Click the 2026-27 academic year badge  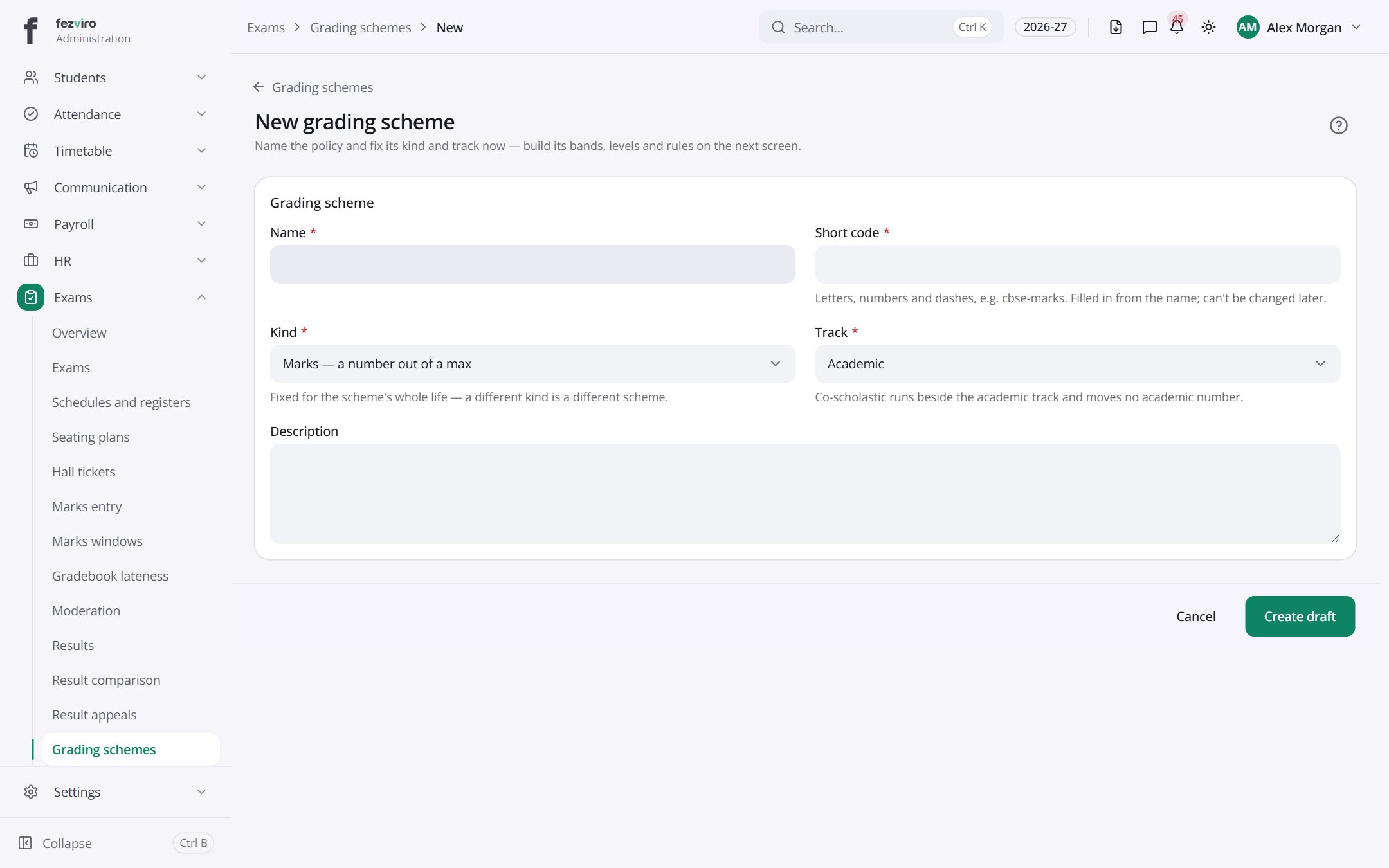(x=1045, y=27)
